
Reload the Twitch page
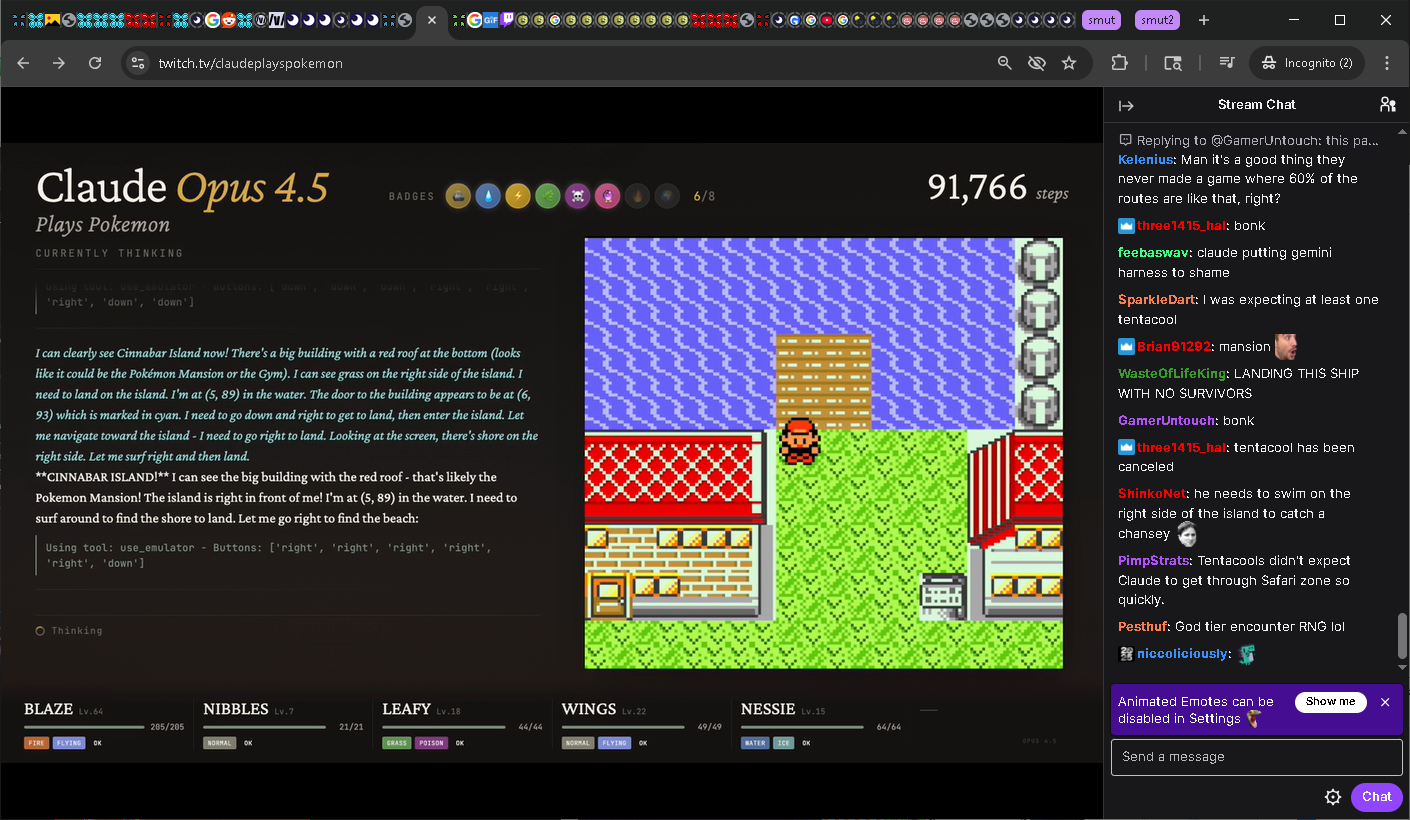pyautogui.click(x=95, y=63)
